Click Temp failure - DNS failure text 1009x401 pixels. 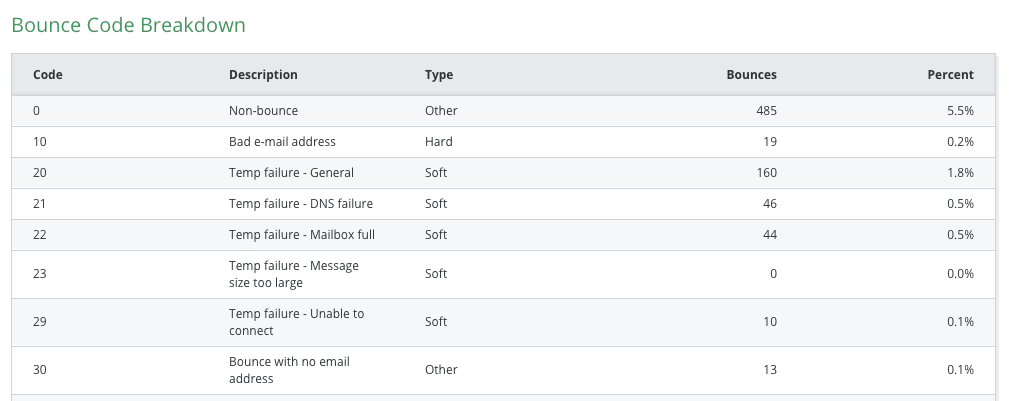300,204
